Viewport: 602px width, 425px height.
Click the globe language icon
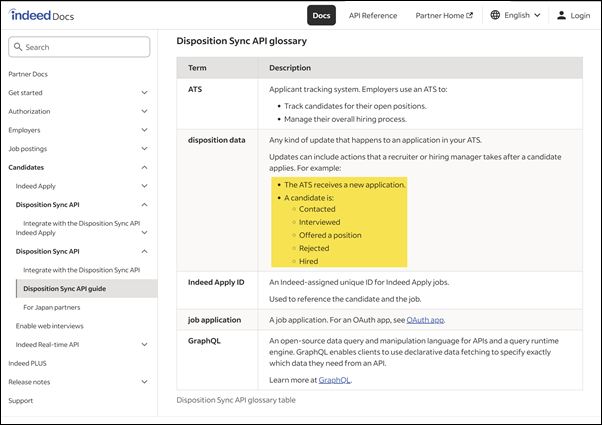coord(495,16)
